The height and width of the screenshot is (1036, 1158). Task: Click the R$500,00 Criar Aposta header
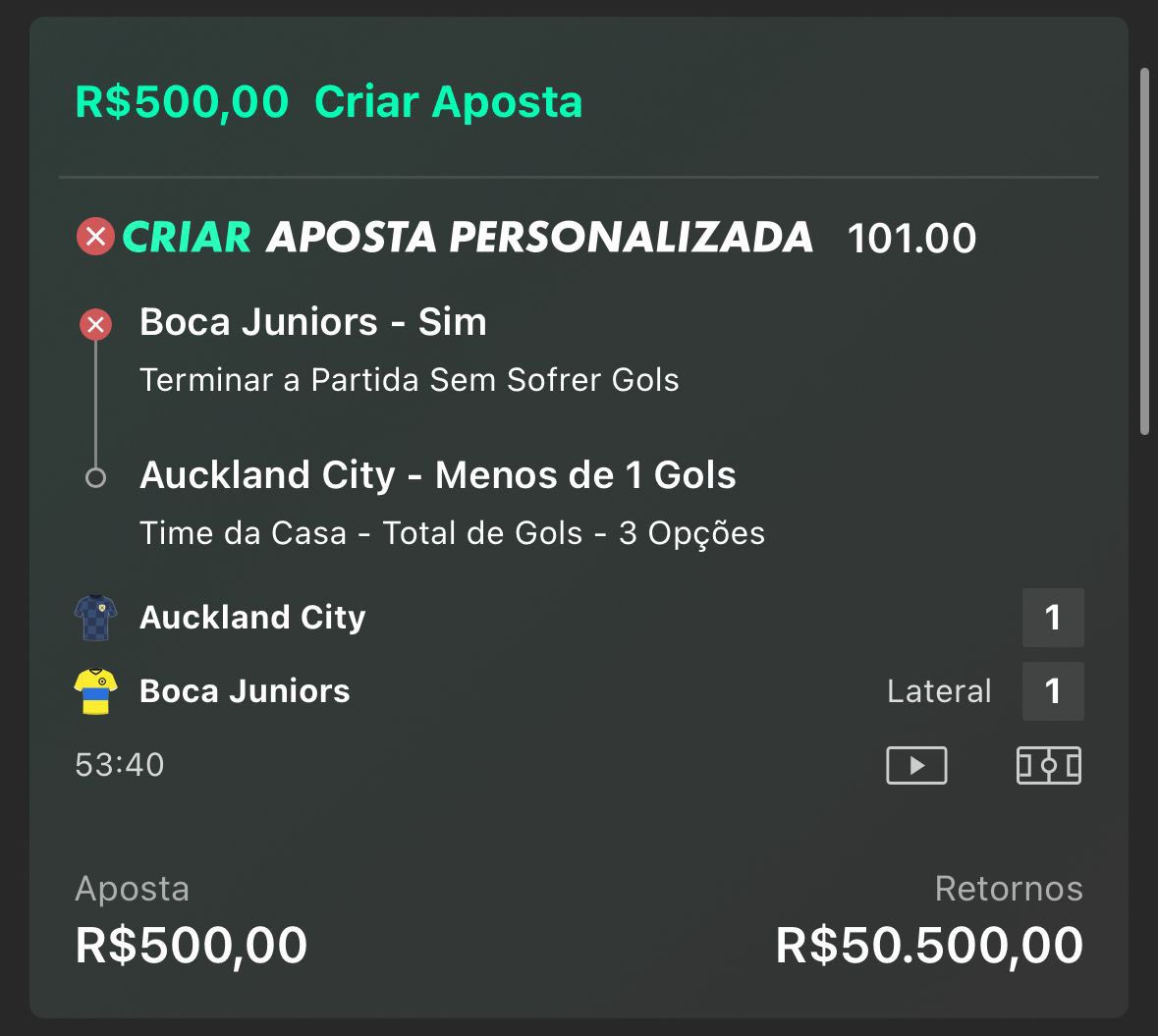coord(329,102)
